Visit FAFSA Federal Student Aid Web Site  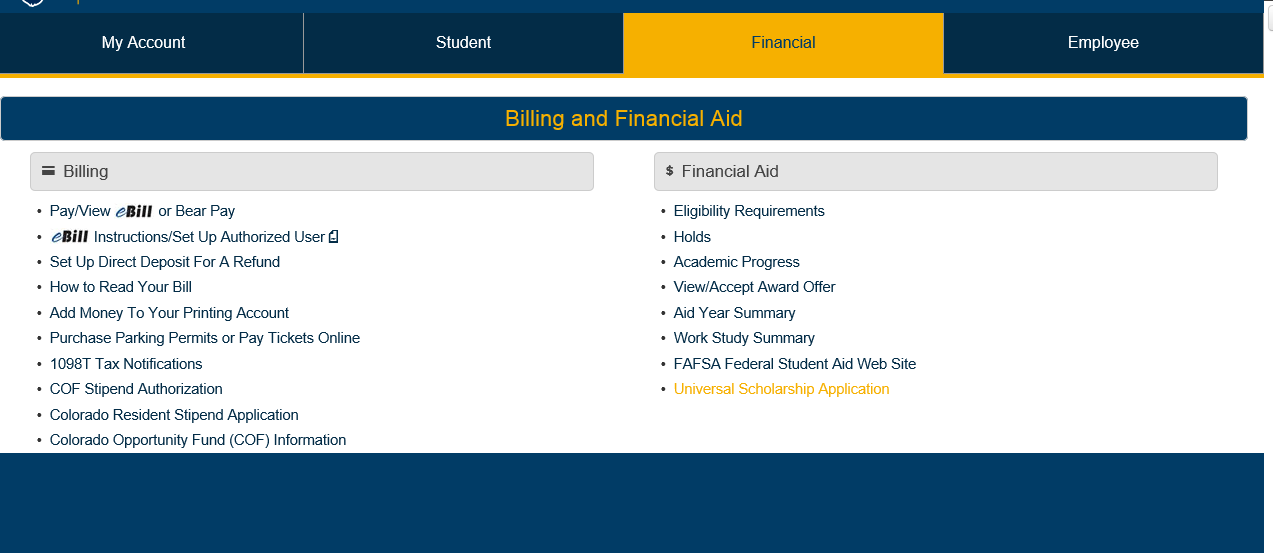(x=794, y=364)
